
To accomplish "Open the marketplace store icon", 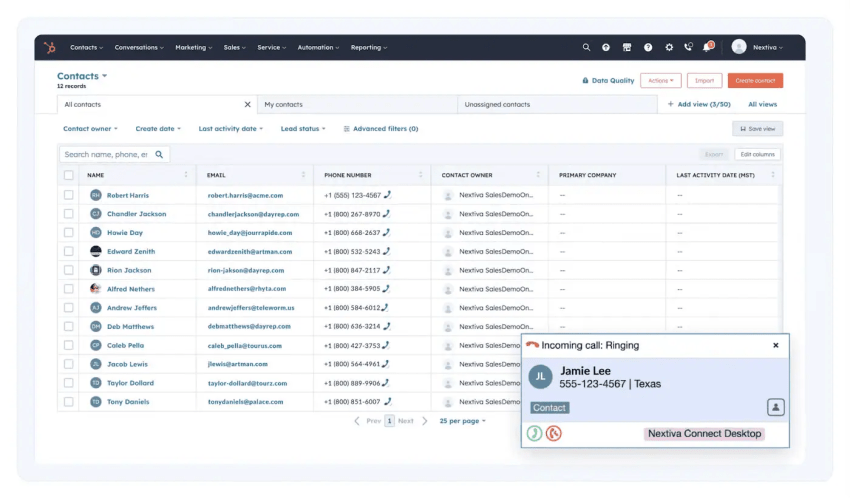I will click(x=627, y=48).
